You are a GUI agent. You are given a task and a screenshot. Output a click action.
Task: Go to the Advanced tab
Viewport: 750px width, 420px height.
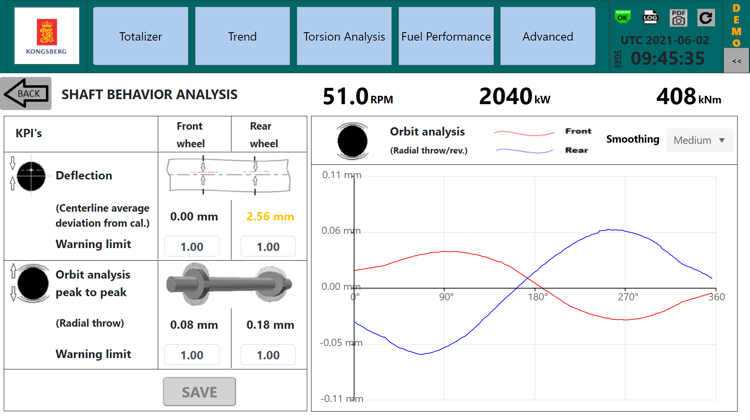(548, 37)
